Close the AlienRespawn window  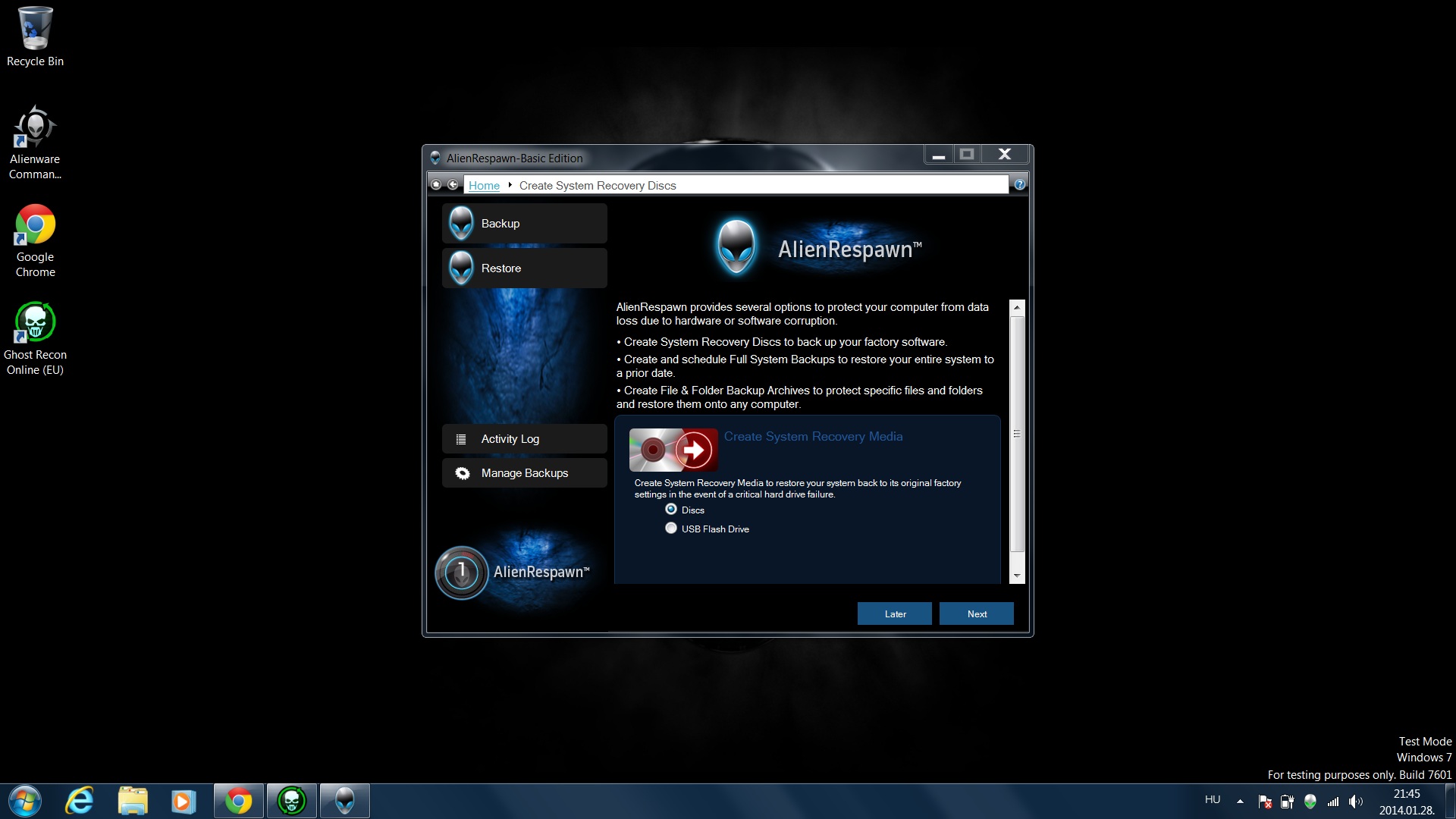[1005, 155]
